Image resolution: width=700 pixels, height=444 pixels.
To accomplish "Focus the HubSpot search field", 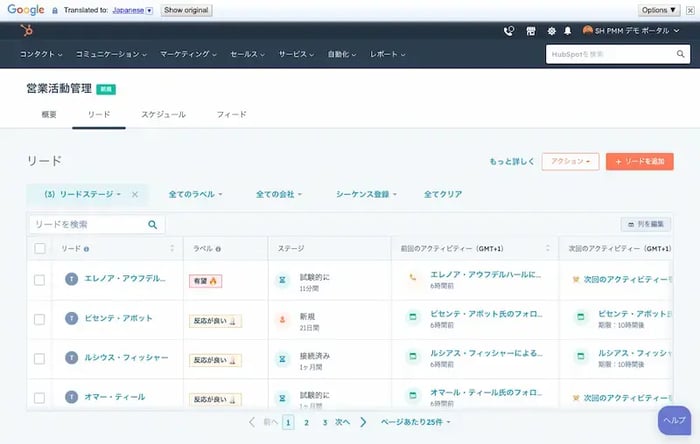I will click(x=618, y=54).
